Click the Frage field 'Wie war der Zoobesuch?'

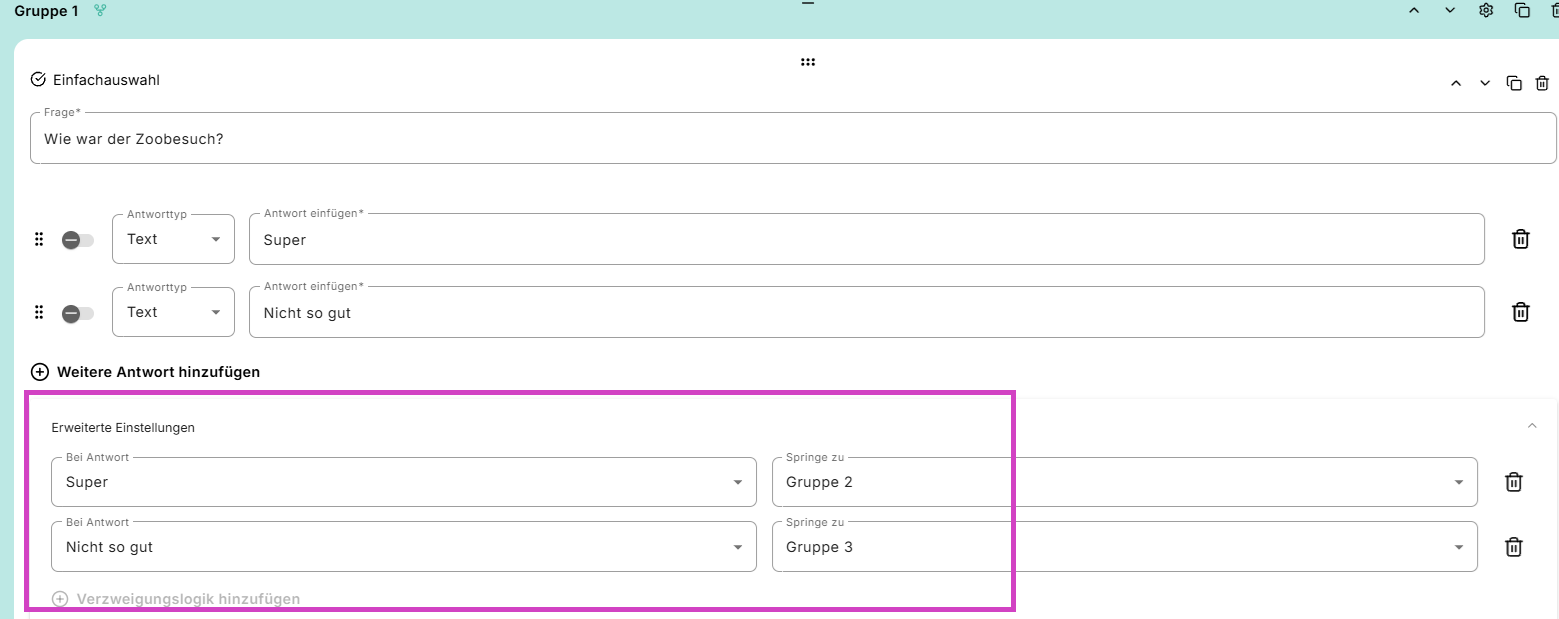pos(793,138)
